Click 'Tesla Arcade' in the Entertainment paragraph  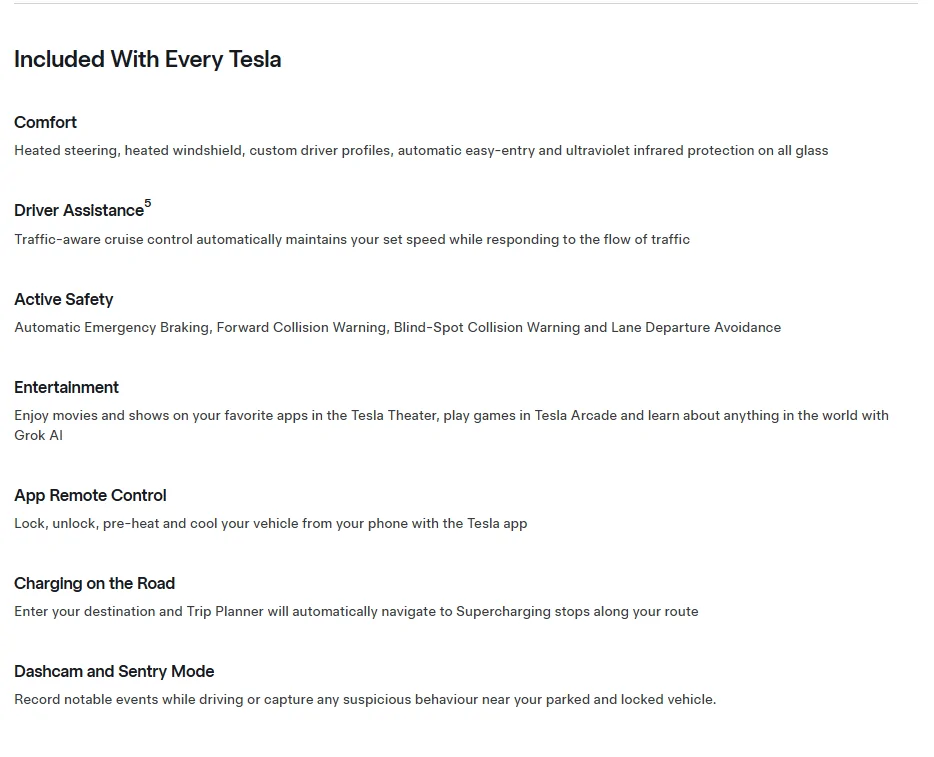(575, 415)
